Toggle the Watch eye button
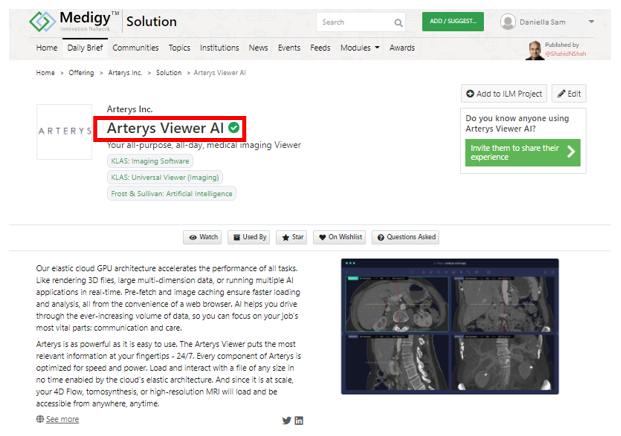This screenshot has width=621, height=436. (202, 237)
